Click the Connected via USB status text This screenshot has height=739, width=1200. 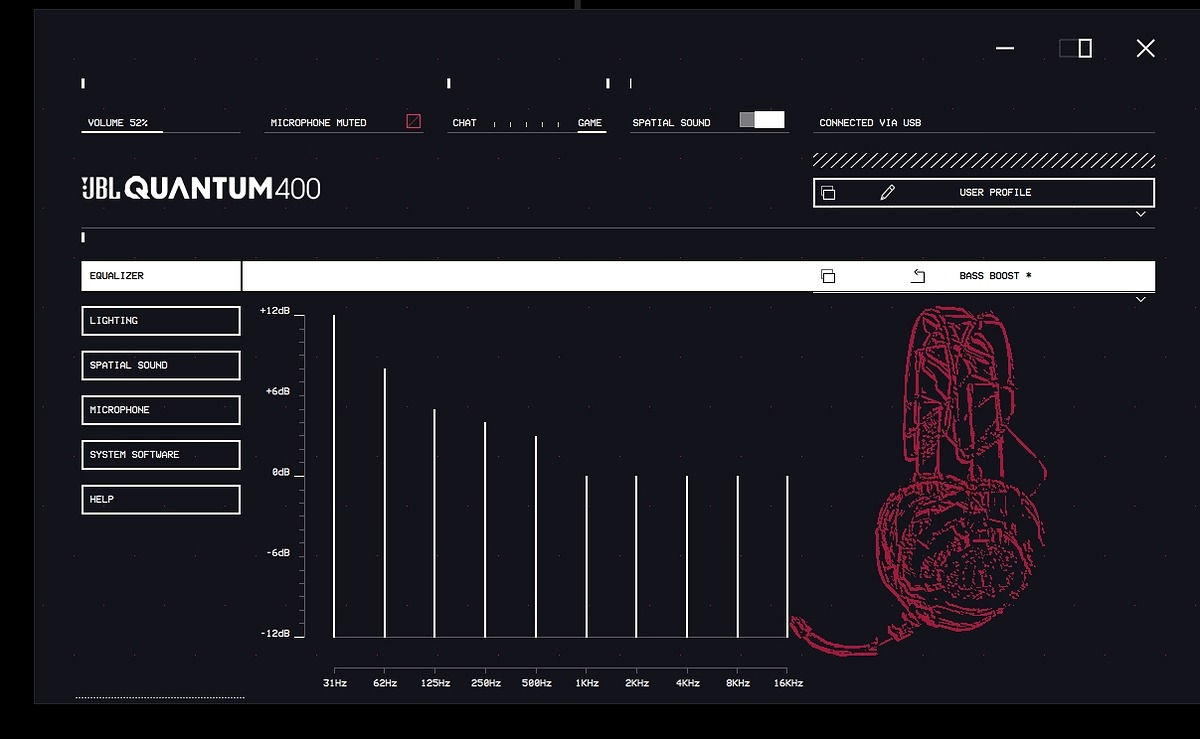click(870, 123)
